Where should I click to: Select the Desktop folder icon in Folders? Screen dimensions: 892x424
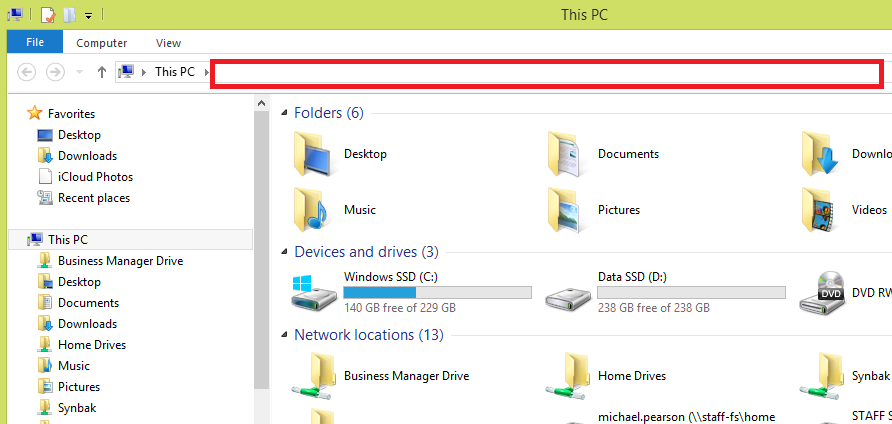(x=313, y=154)
